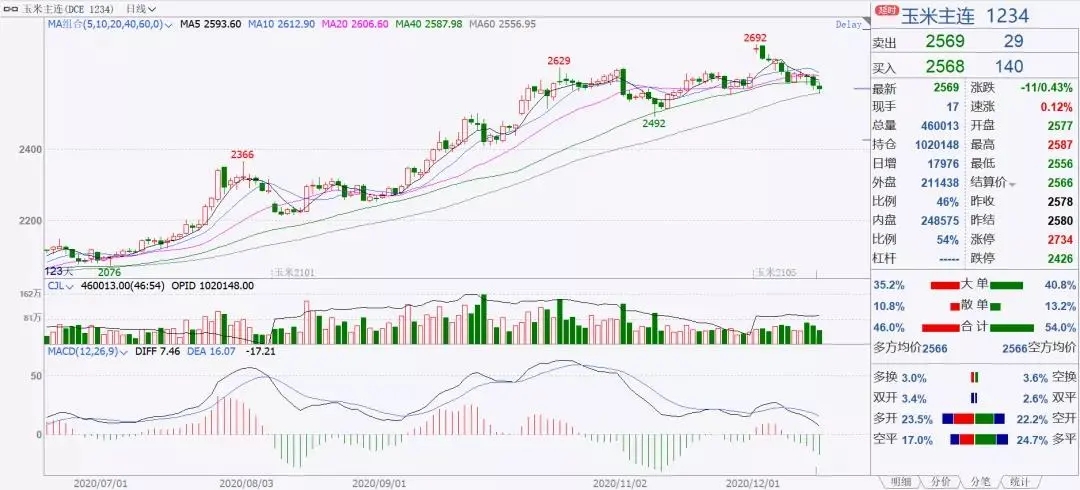The width and height of the screenshot is (1080, 490).
Task: Click the 2692 high price marker
Action: coord(755,38)
